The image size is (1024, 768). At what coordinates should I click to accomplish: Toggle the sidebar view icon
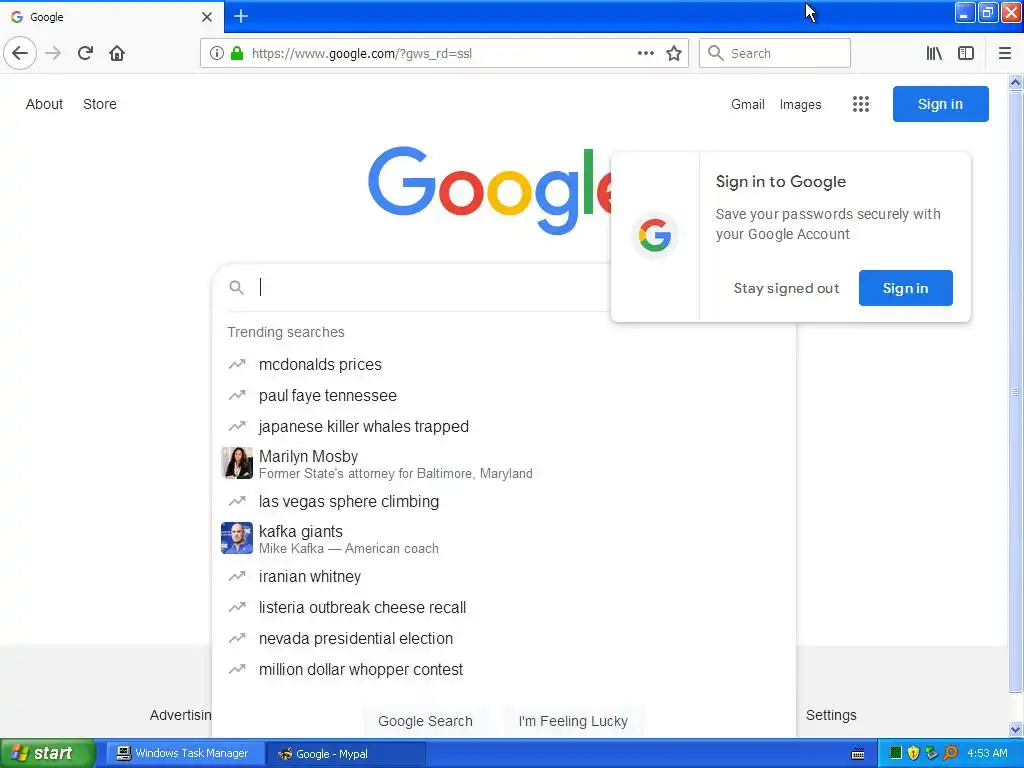pyautogui.click(x=966, y=53)
